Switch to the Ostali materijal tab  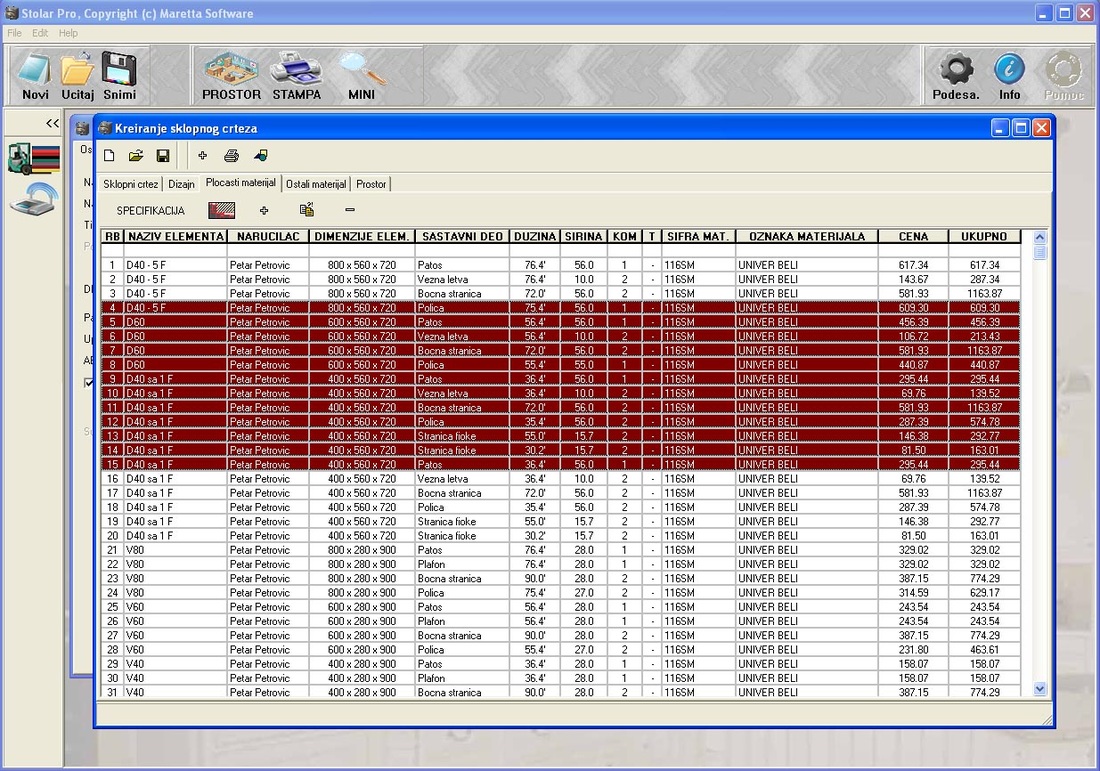pos(316,184)
